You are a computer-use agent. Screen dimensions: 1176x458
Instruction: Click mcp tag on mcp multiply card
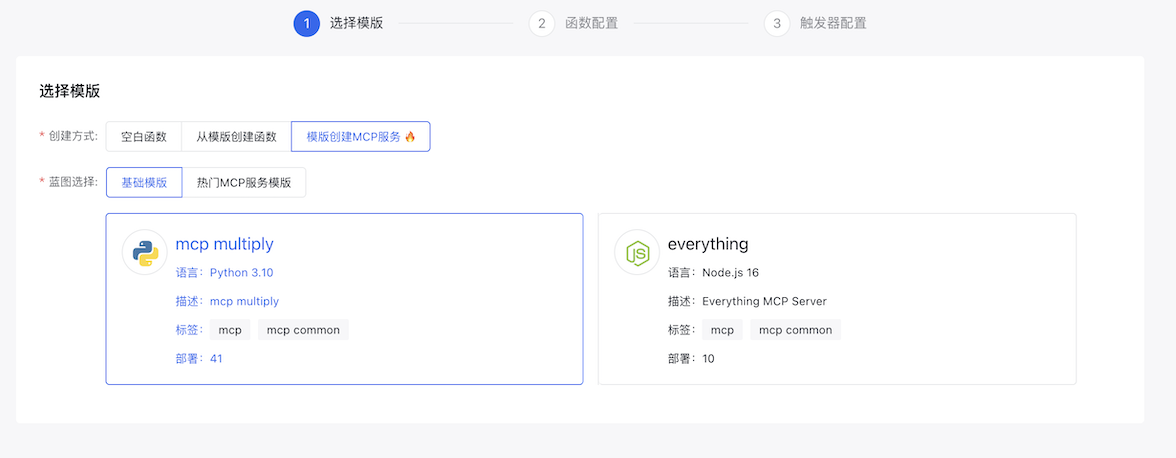pos(230,330)
